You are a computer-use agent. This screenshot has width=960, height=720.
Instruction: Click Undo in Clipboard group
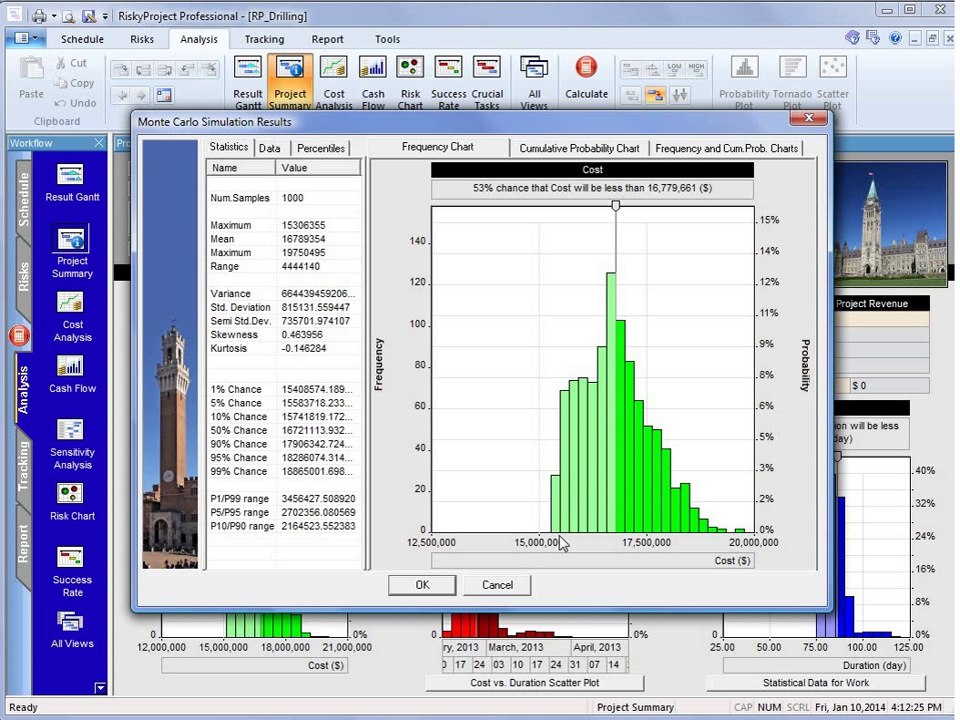[75, 103]
